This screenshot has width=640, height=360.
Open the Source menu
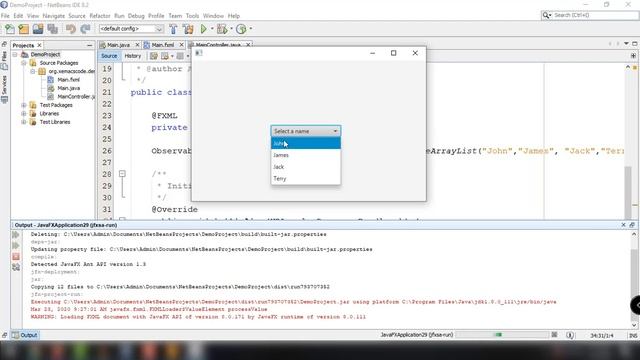click(77, 16)
